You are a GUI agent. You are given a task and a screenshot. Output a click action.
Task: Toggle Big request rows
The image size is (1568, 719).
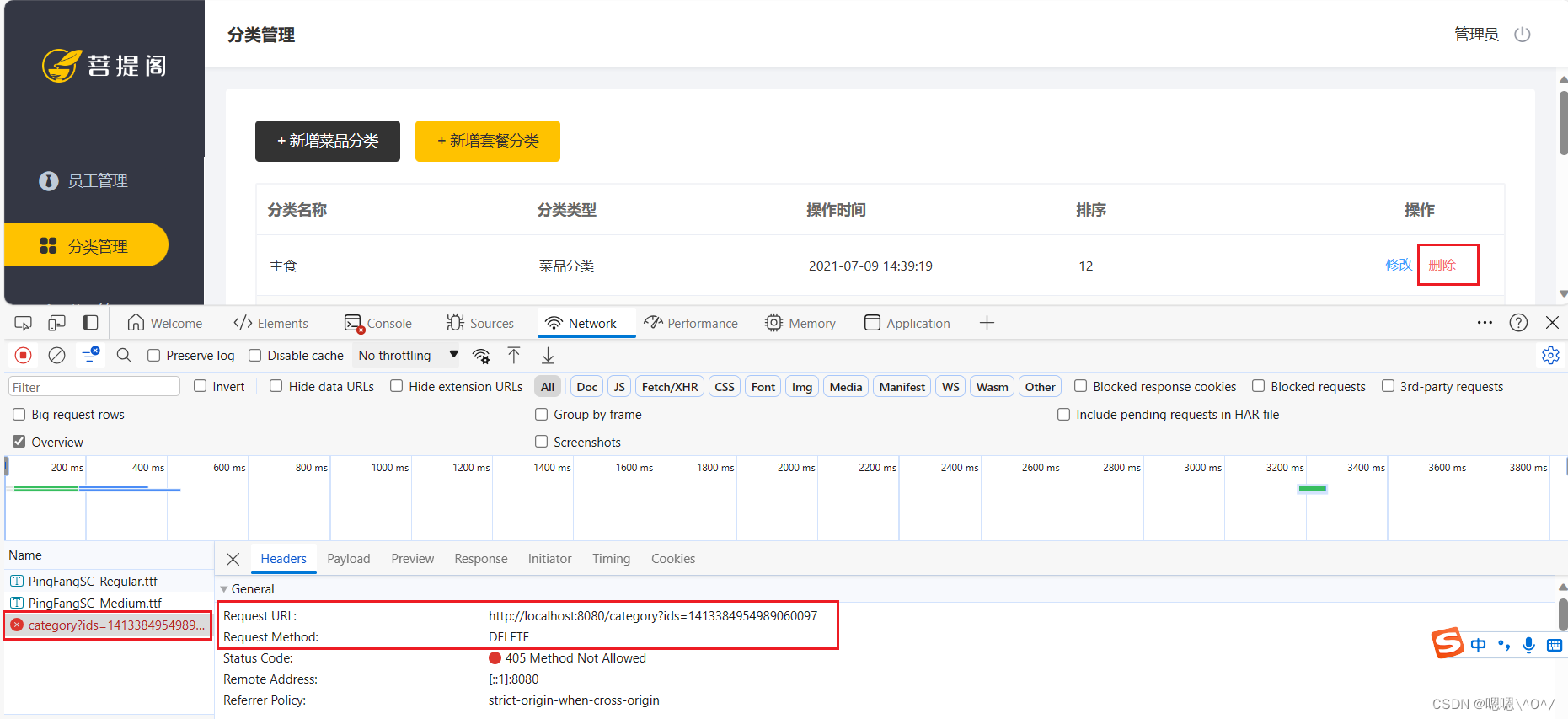coord(19,414)
